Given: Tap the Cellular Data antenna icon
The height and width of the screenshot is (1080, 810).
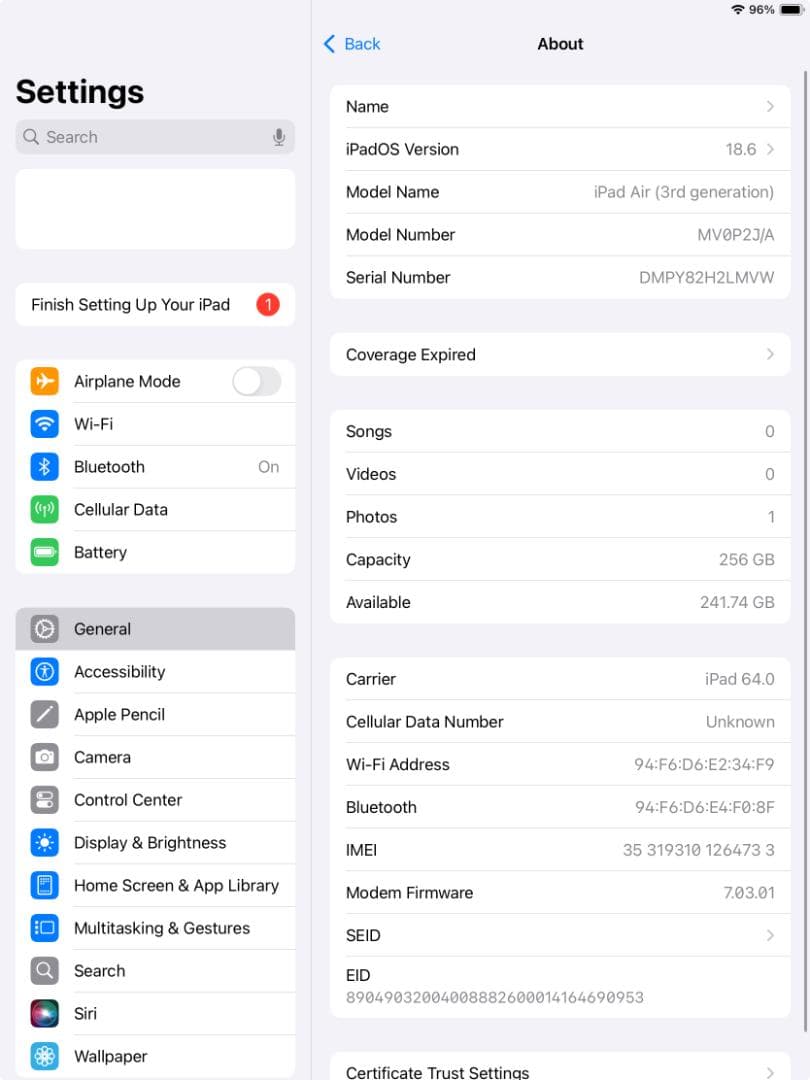Looking at the screenshot, I should point(45,509).
